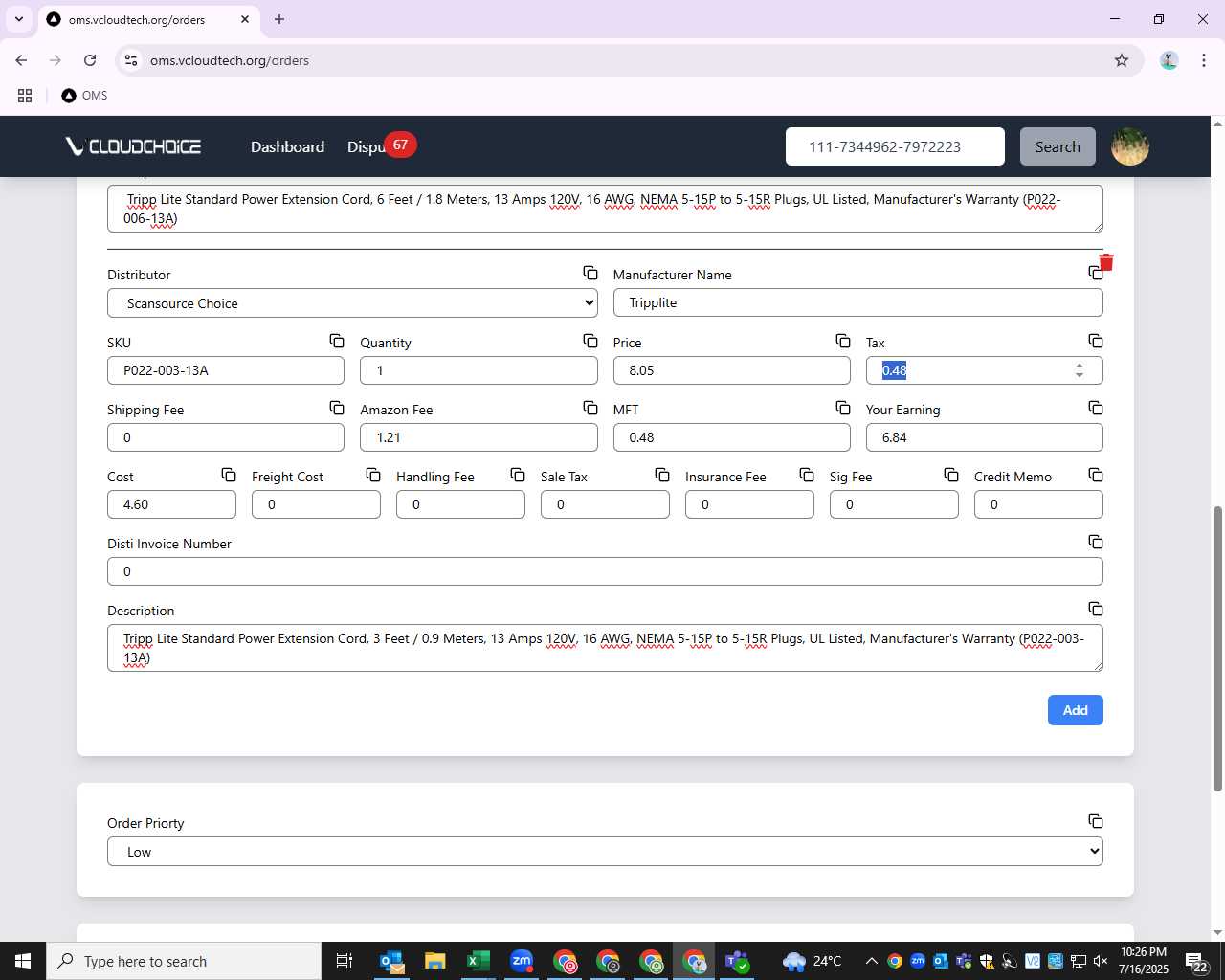Click the Your Earning field 6.84

pos(984,437)
